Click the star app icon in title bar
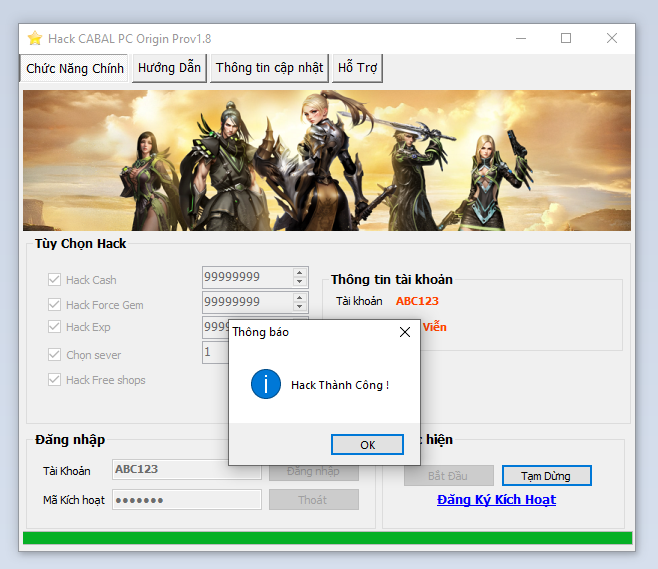The height and width of the screenshot is (569, 658). [x=35, y=38]
